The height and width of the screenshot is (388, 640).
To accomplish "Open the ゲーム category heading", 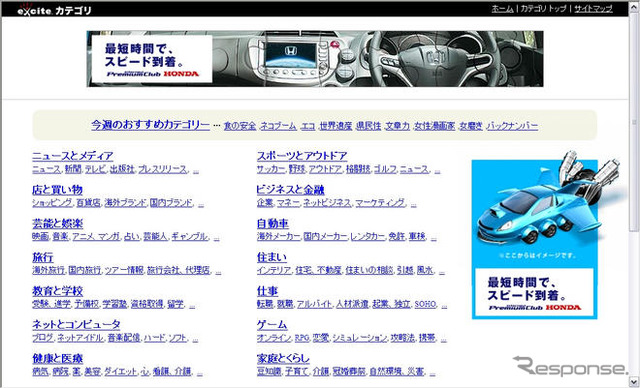I will click(272, 325).
